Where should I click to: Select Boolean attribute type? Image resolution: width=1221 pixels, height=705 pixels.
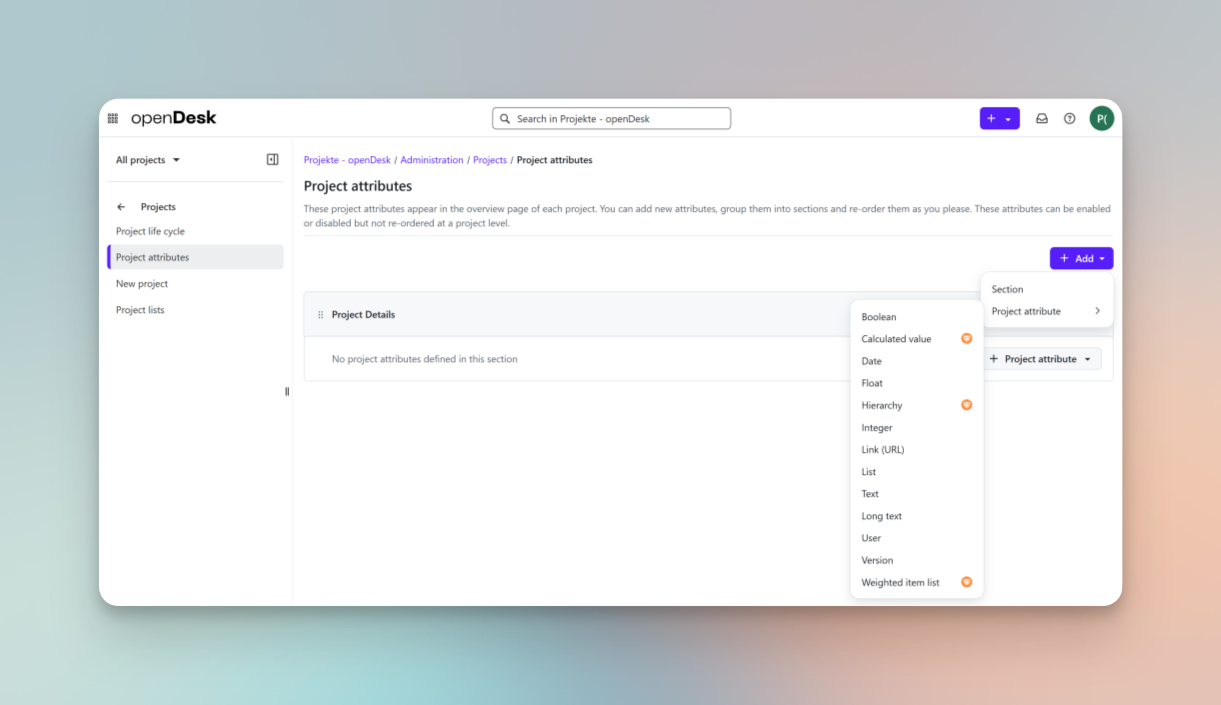(878, 316)
